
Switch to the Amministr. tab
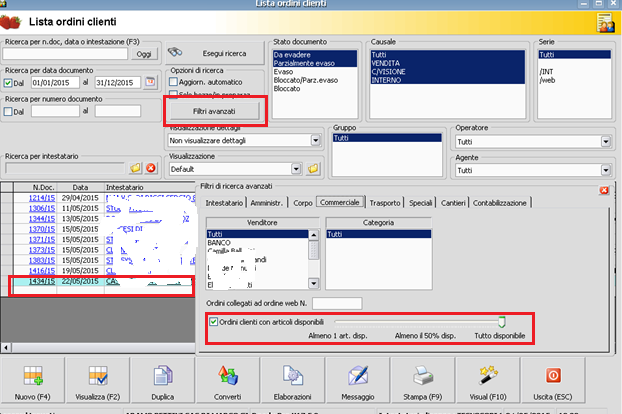point(267,203)
